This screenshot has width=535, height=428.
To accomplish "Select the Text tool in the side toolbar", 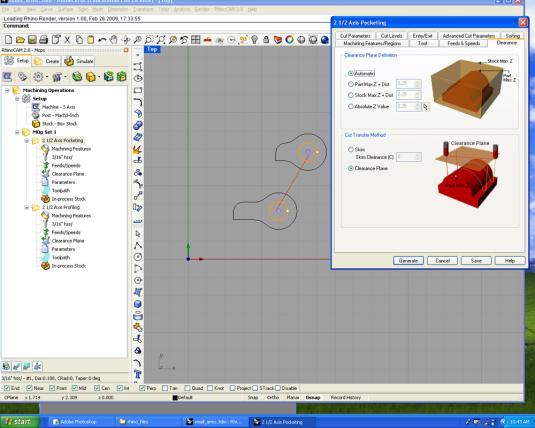I will click(x=138, y=374).
